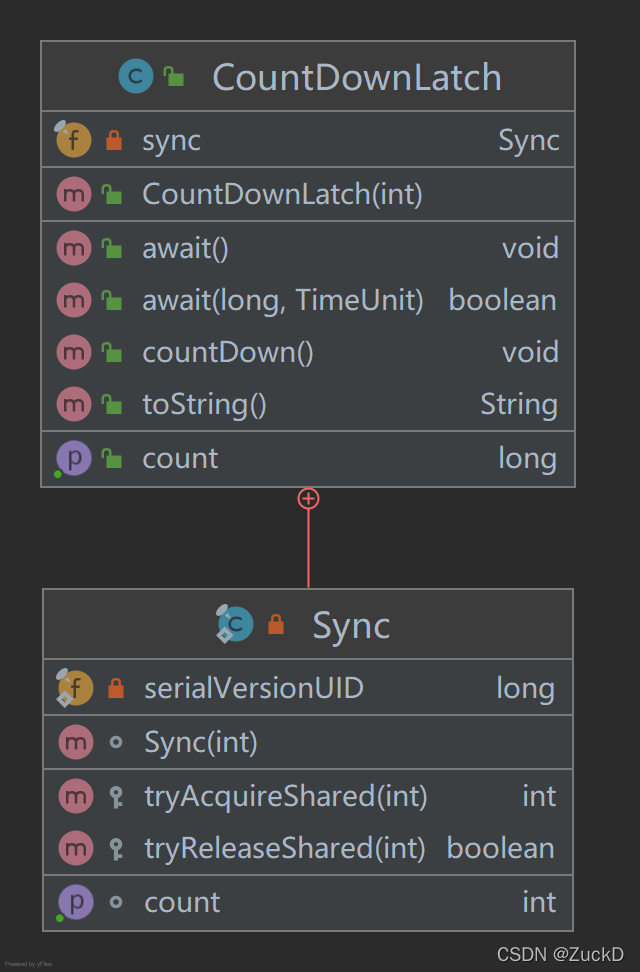
Task: Select the count int property in Sync
Action: click(x=308, y=903)
